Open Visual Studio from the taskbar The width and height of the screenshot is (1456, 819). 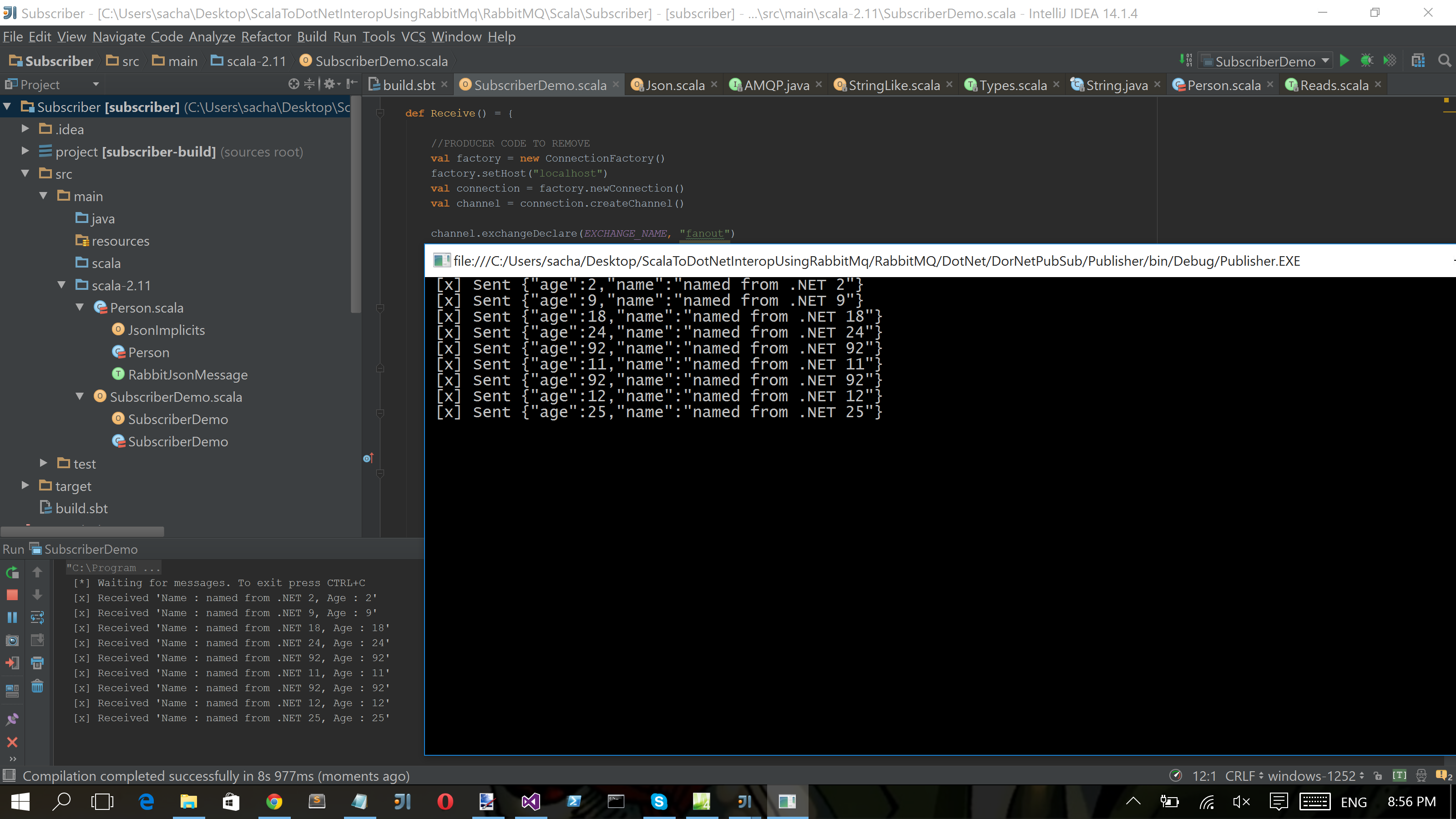click(x=530, y=801)
